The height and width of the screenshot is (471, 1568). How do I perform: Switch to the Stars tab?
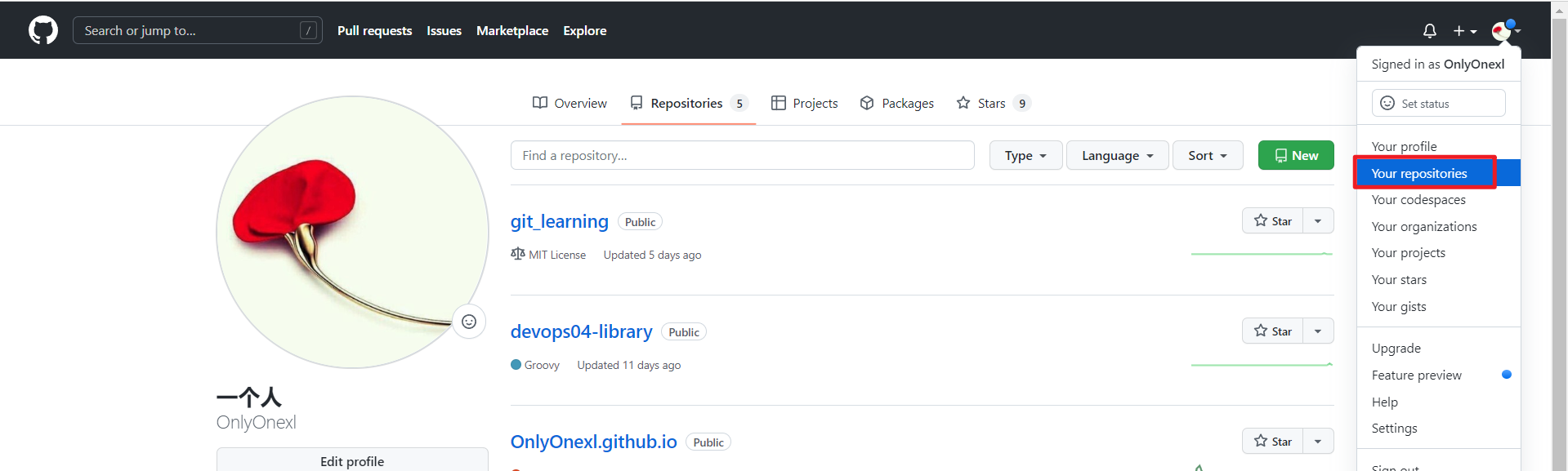coord(992,104)
